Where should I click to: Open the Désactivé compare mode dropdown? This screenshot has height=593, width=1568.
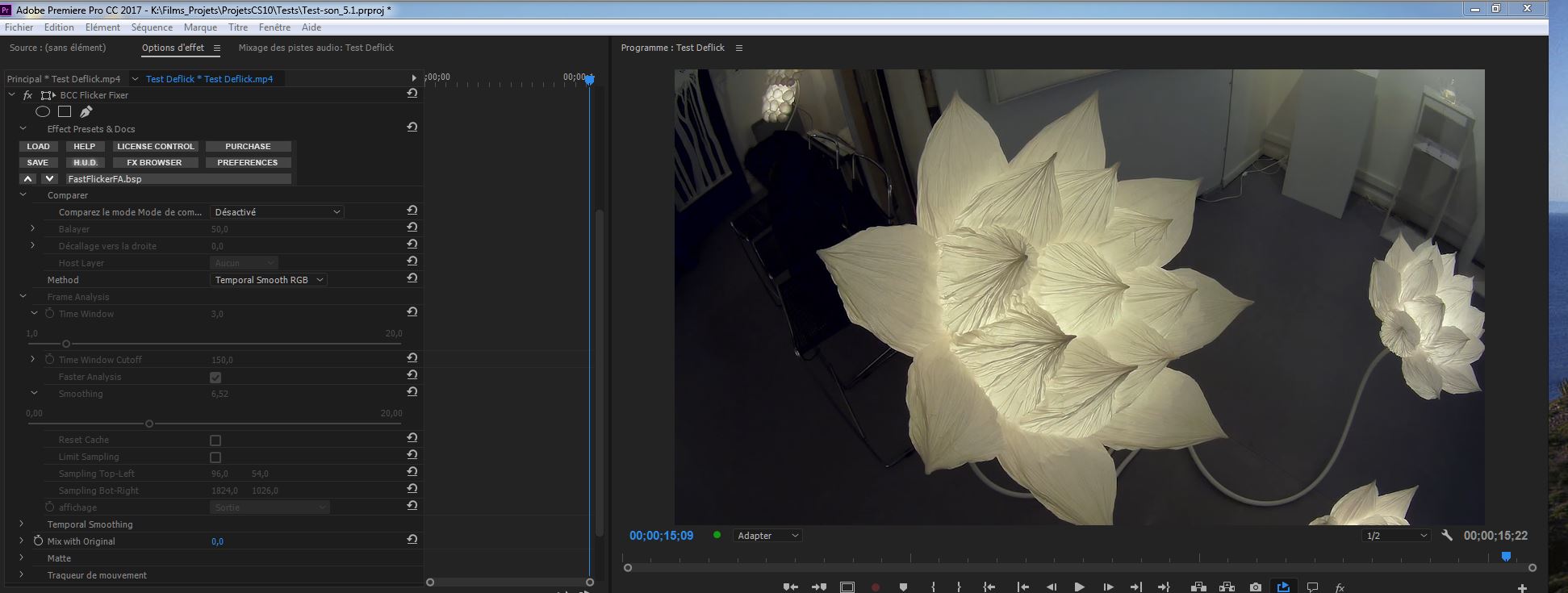coord(277,212)
